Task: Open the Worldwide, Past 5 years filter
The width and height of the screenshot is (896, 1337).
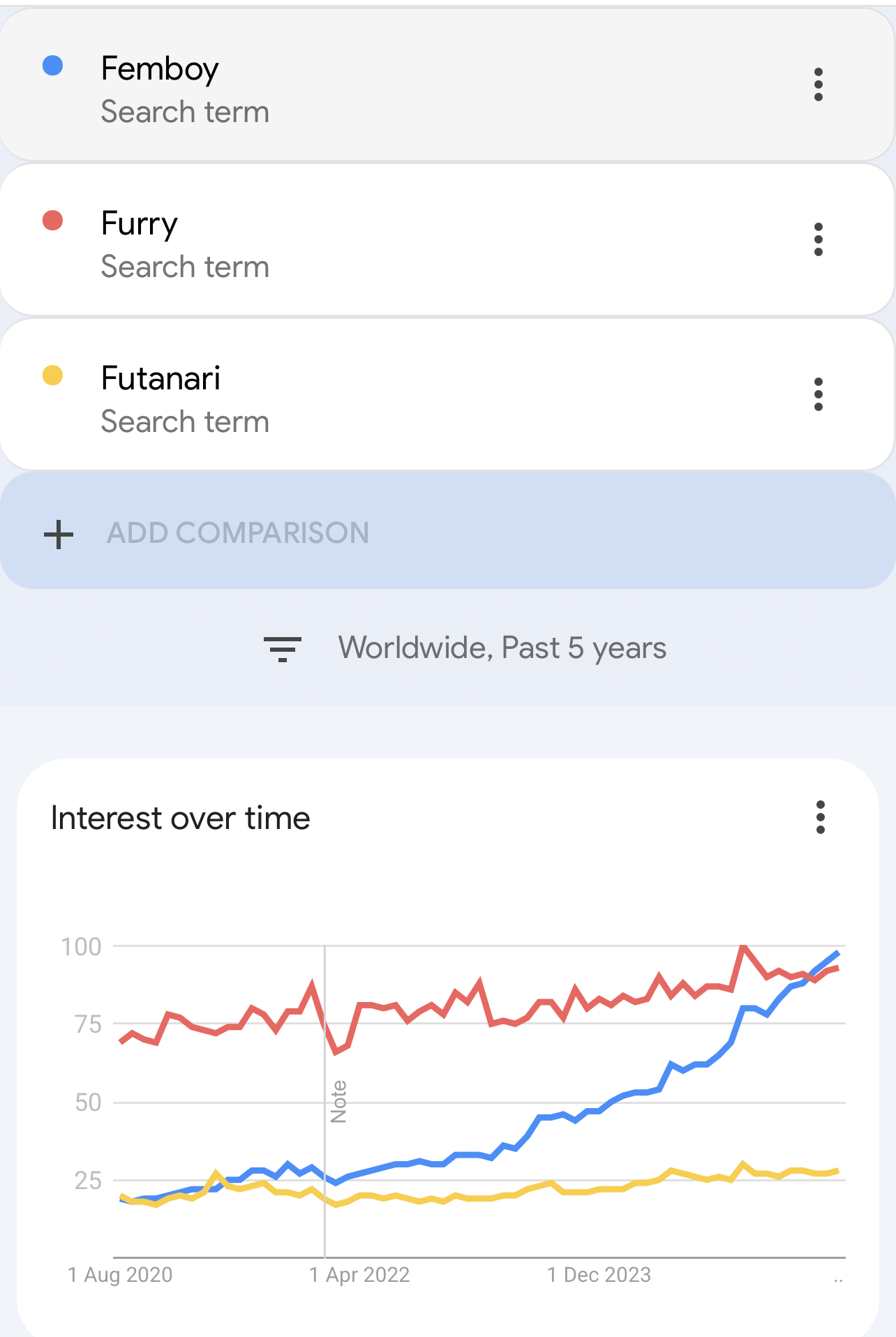Action: tap(502, 648)
